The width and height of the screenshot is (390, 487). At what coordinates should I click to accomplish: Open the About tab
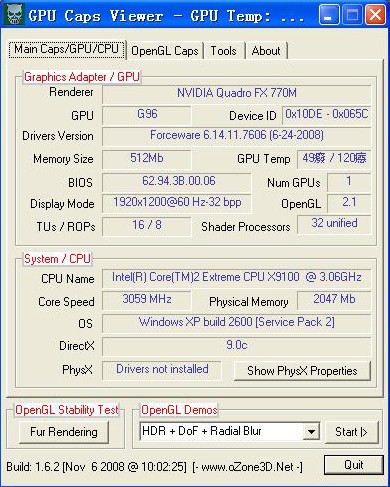click(x=266, y=51)
